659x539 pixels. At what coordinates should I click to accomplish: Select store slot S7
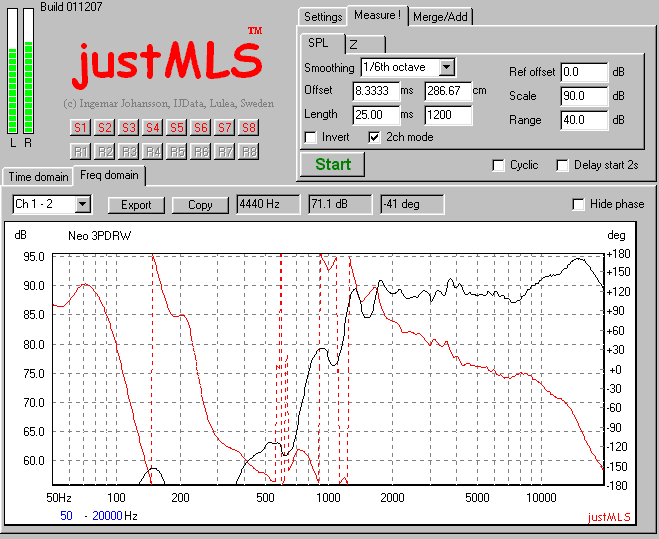(x=224, y=127)
